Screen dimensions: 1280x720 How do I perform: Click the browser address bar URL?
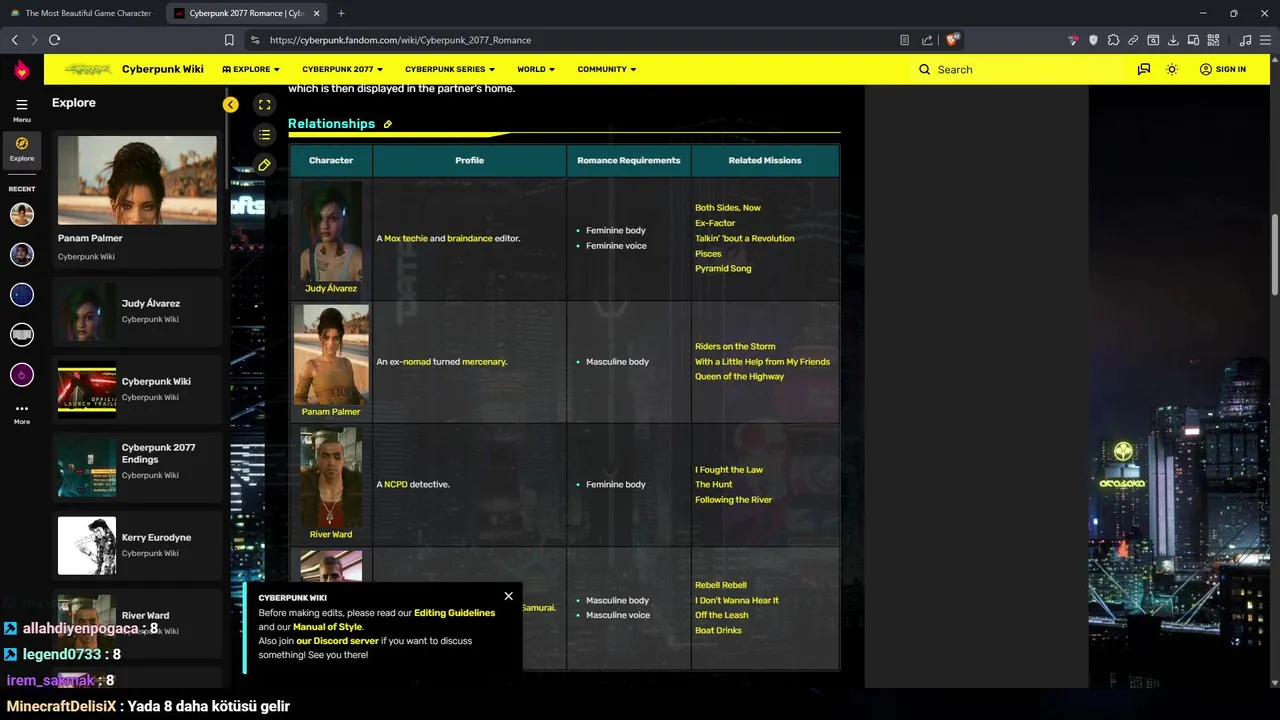click(400, 40)
